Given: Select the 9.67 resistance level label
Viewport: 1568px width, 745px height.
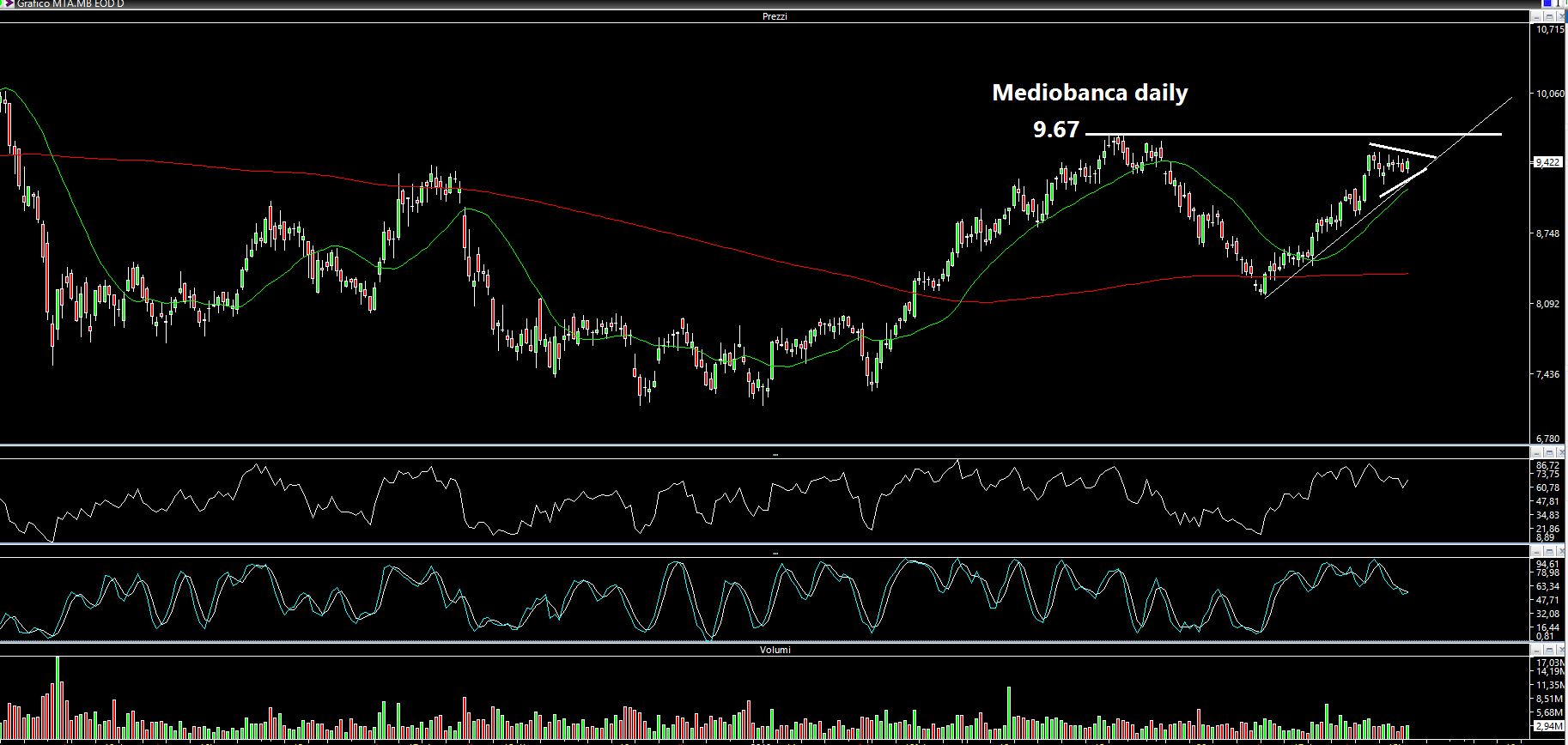Looking at the screenshot, I should [x=1056, y=130].
